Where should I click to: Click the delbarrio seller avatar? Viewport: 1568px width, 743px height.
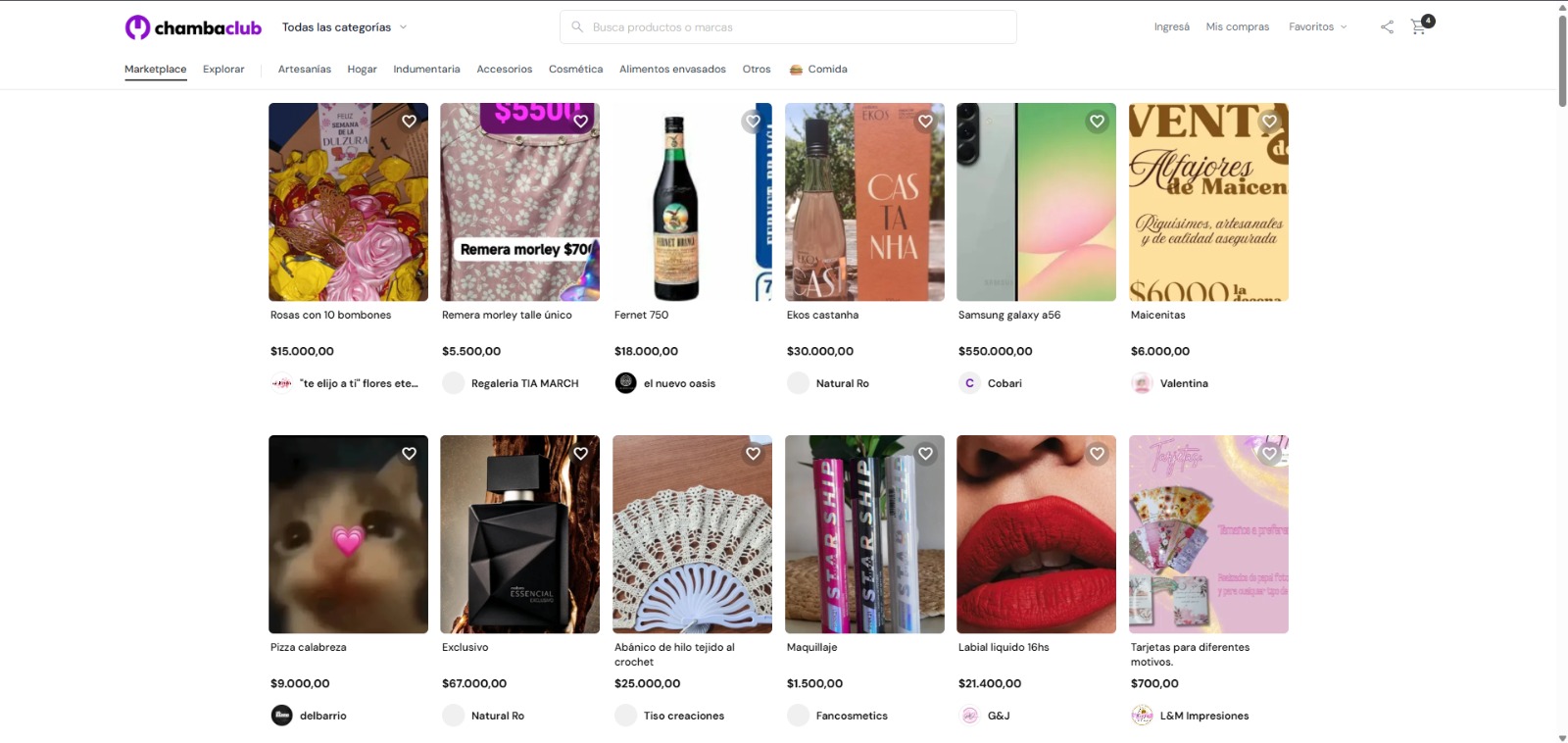tap(281, 716)
